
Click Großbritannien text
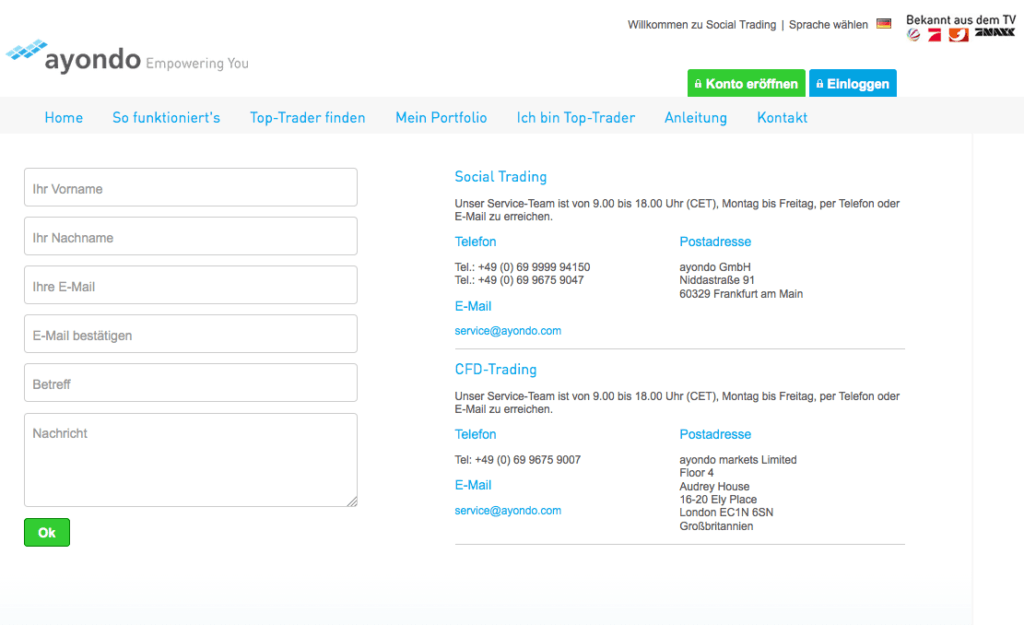[716, 526]
